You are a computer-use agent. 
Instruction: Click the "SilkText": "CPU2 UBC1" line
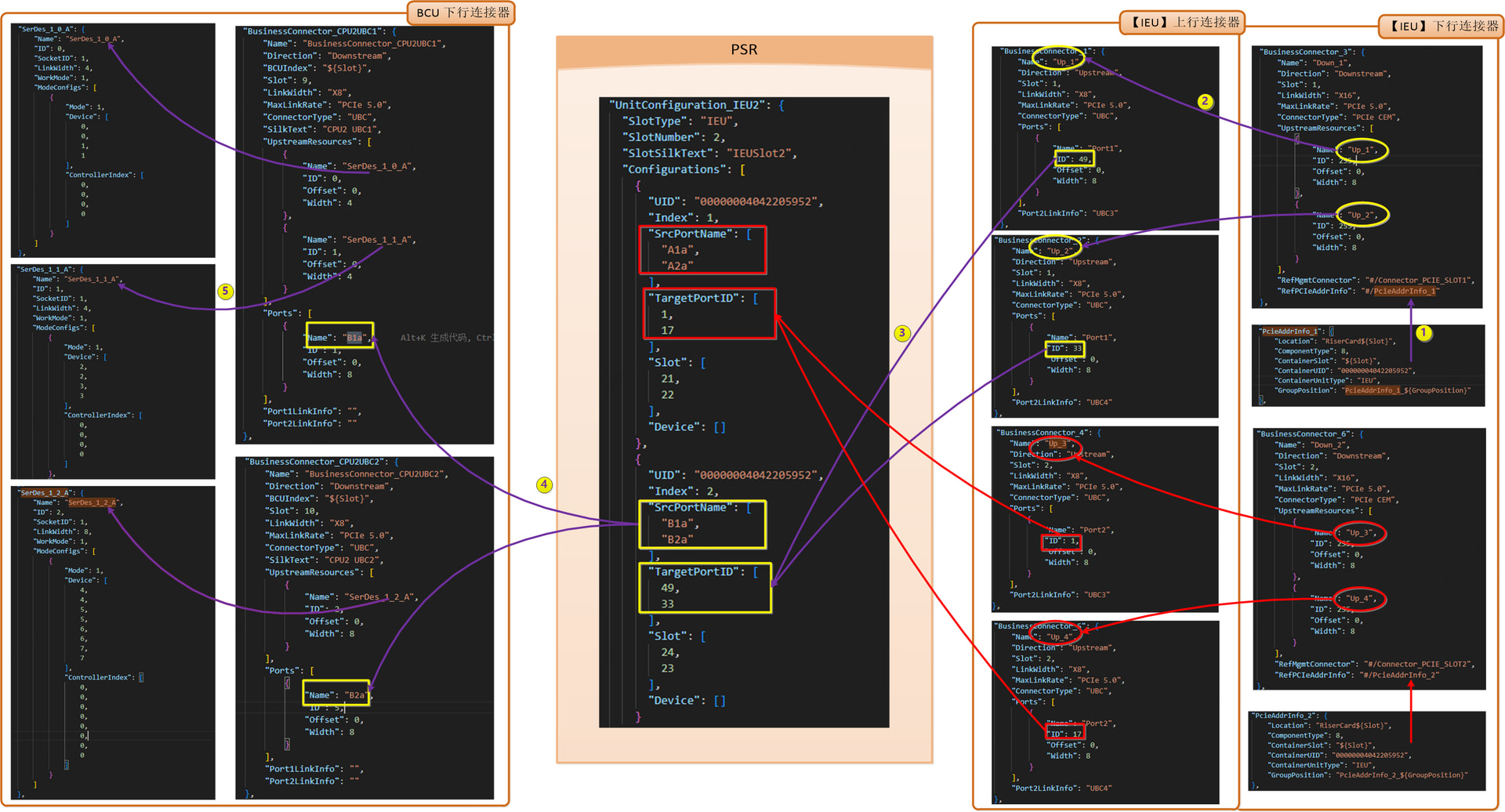pyautogui.click(x=324, y=129)
